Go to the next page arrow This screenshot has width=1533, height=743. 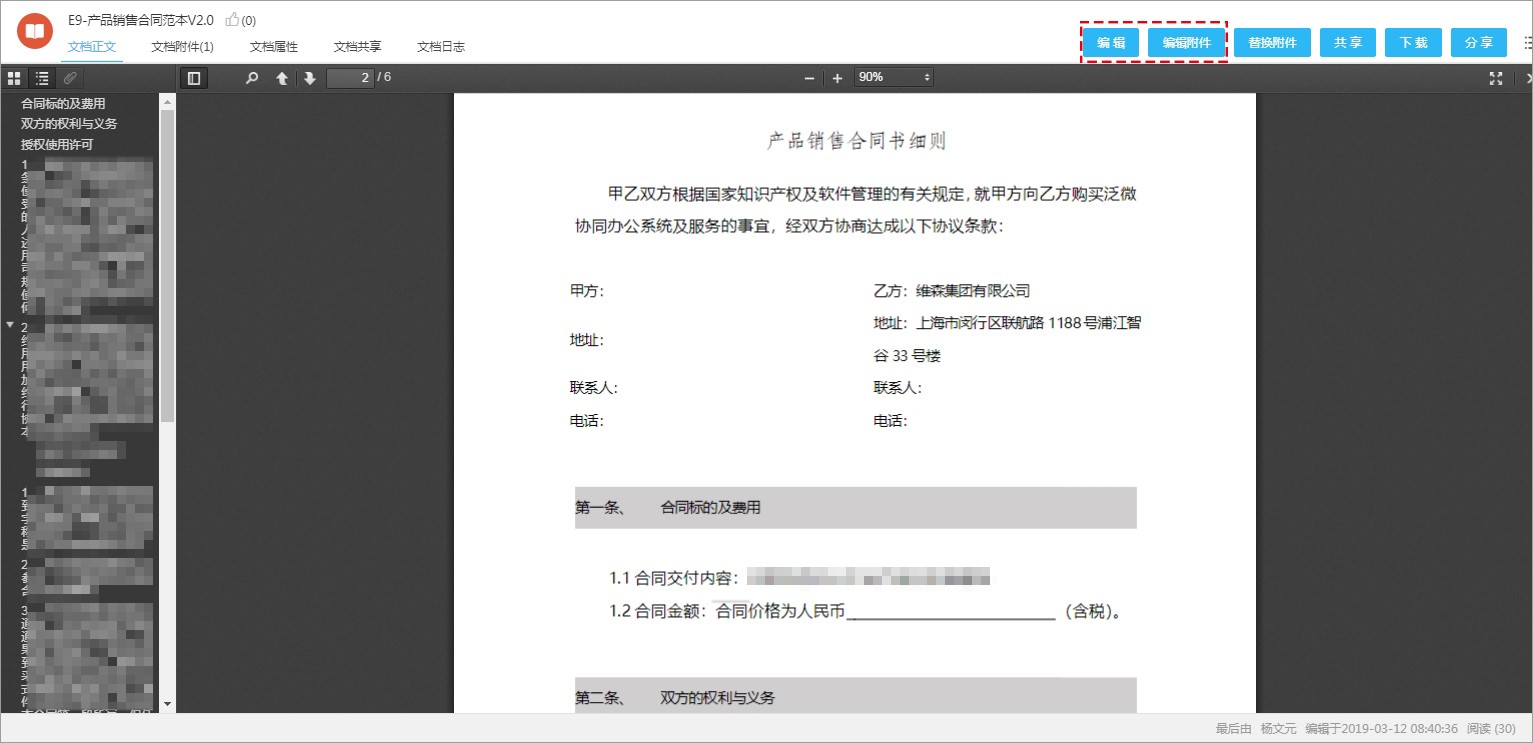click(310, 78)
